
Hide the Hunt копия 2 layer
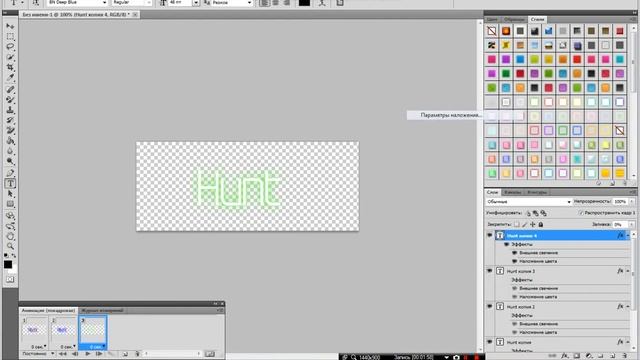point(489,307)
